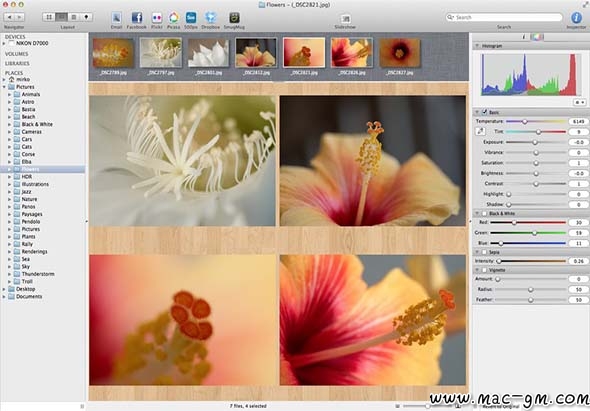The height and width of the screenshot is (411, 590).
Task: Open the Thunderstorm folder
Action: pos(38,274)
